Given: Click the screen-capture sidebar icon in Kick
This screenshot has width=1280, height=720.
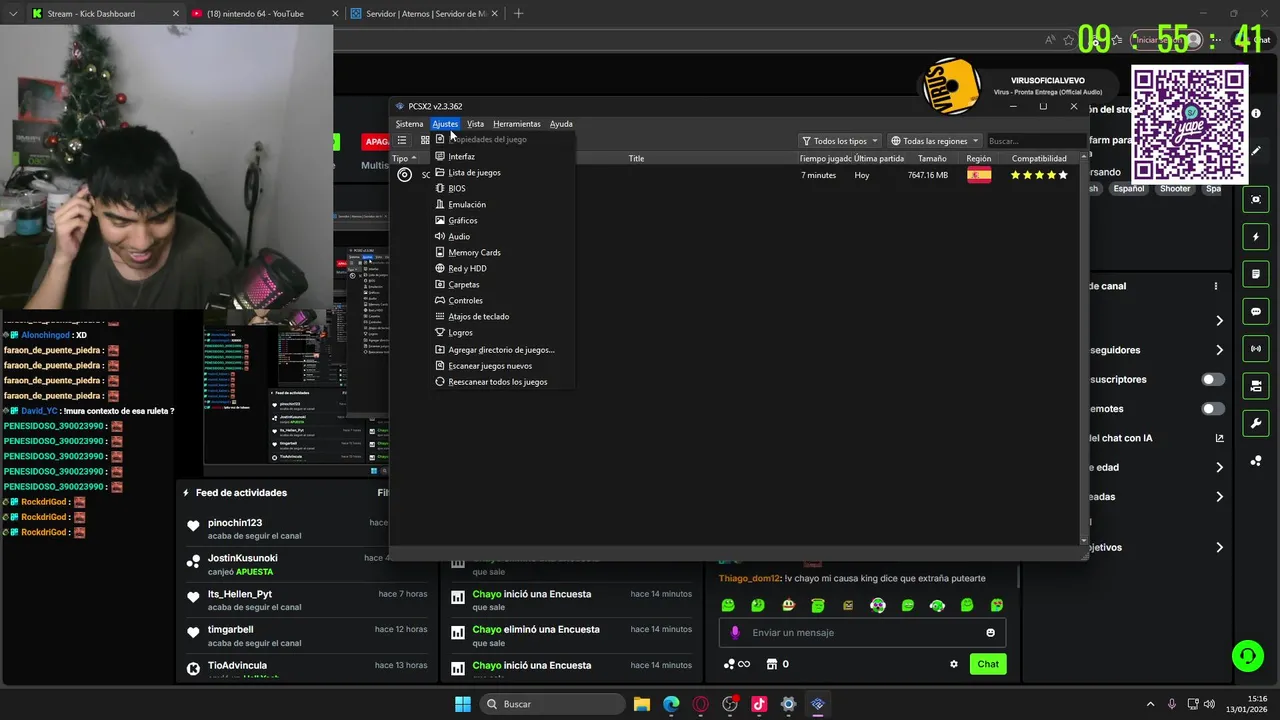Looking at the screenshot, I should coord(1256,199).
